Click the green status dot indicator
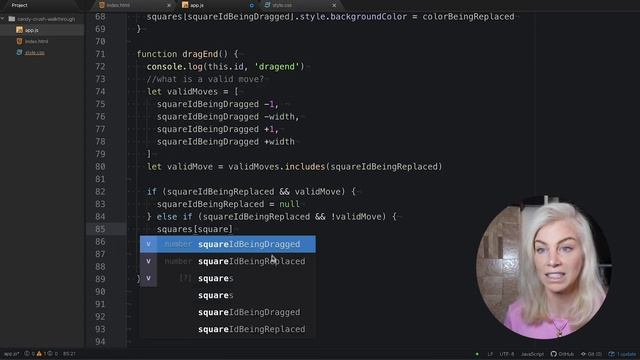 pos(477,354)
